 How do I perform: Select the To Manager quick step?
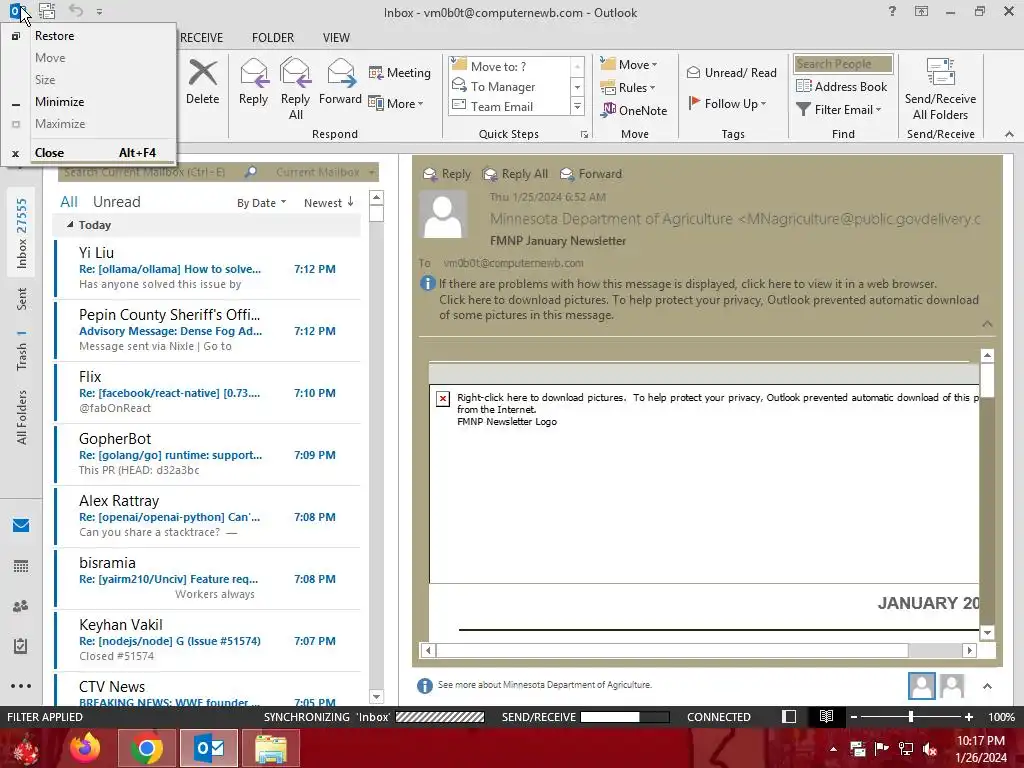511,86
